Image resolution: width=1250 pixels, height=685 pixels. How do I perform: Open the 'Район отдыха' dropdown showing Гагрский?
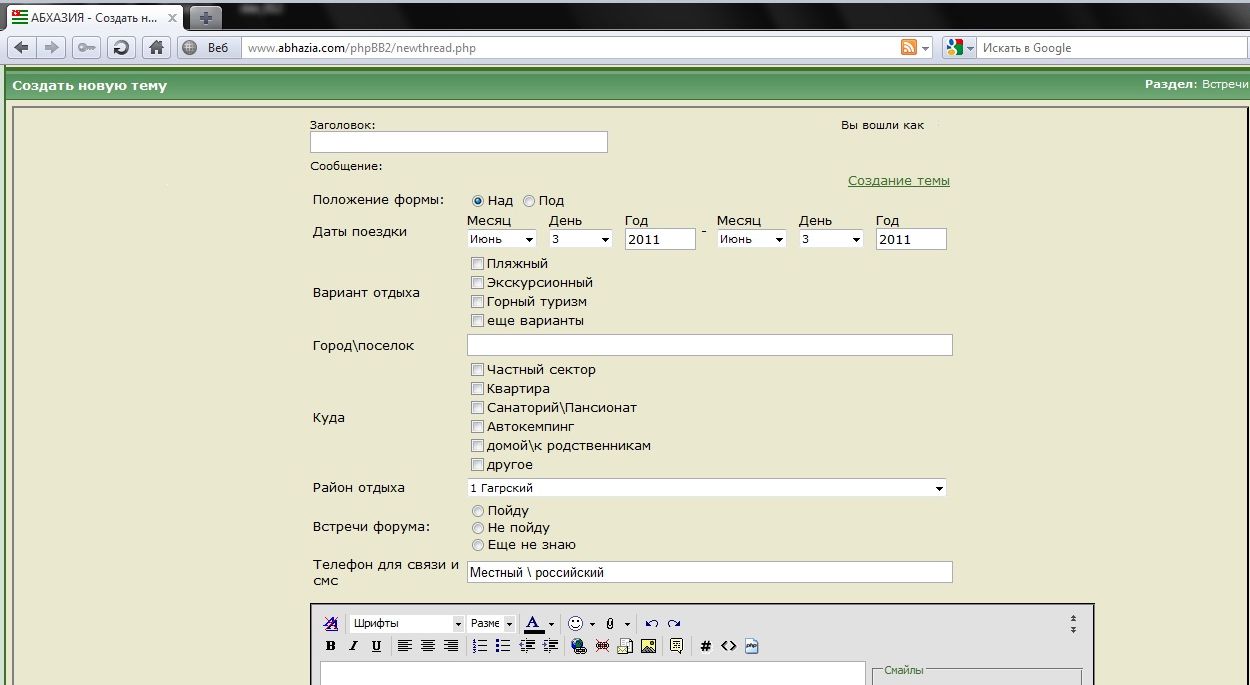(706, 488)
